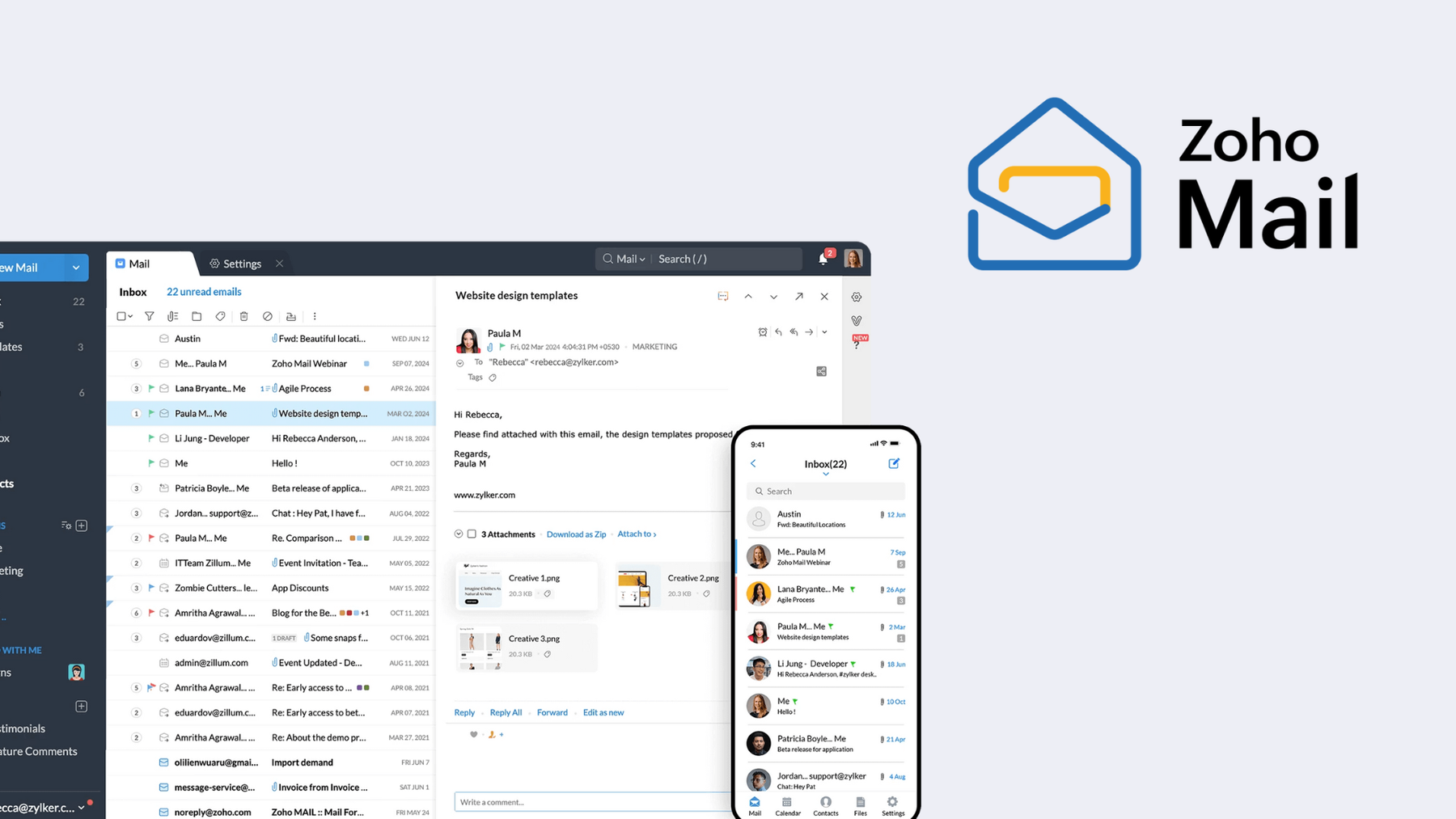Toggle read status envelope on Austin email

tap(164, 339)
